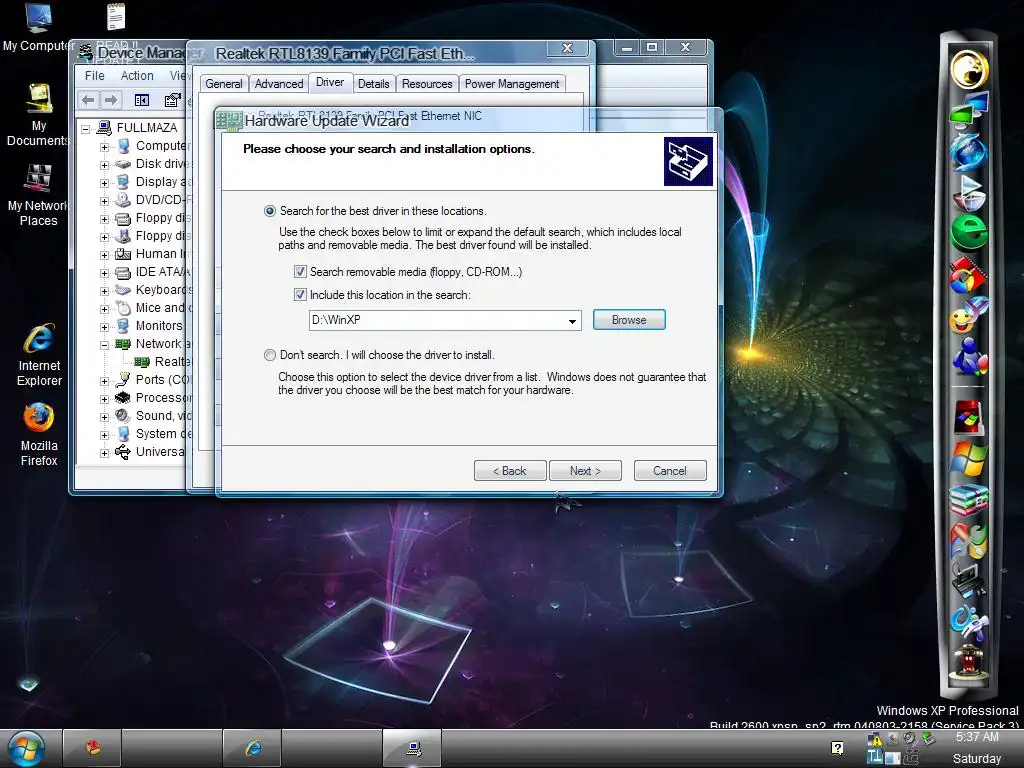Open Action menu in Device Manager

point(137,76)
